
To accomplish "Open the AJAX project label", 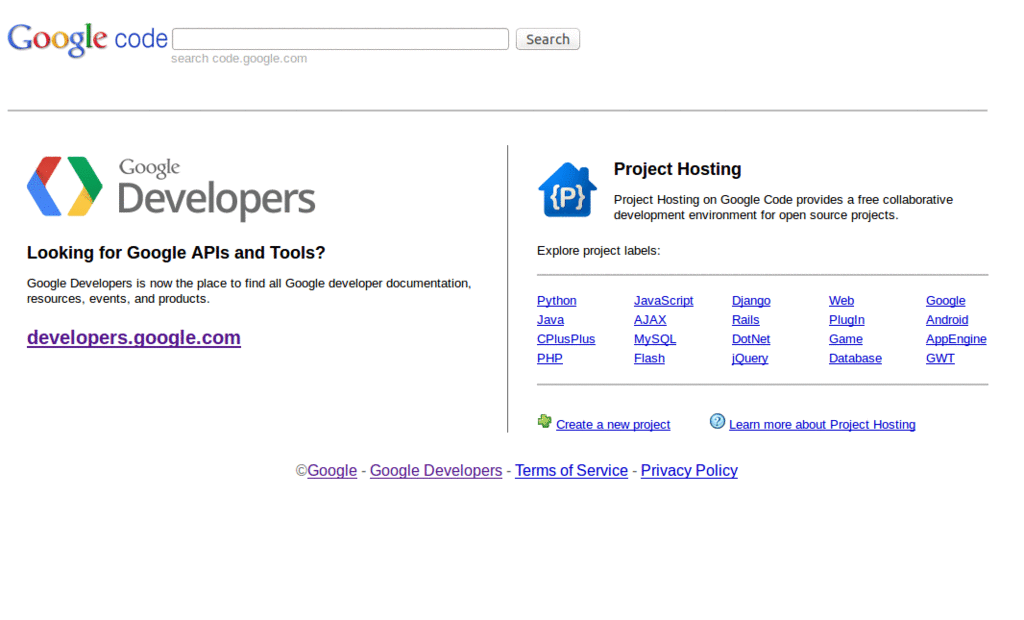I will pyautogui.click(x=650, y=320).
